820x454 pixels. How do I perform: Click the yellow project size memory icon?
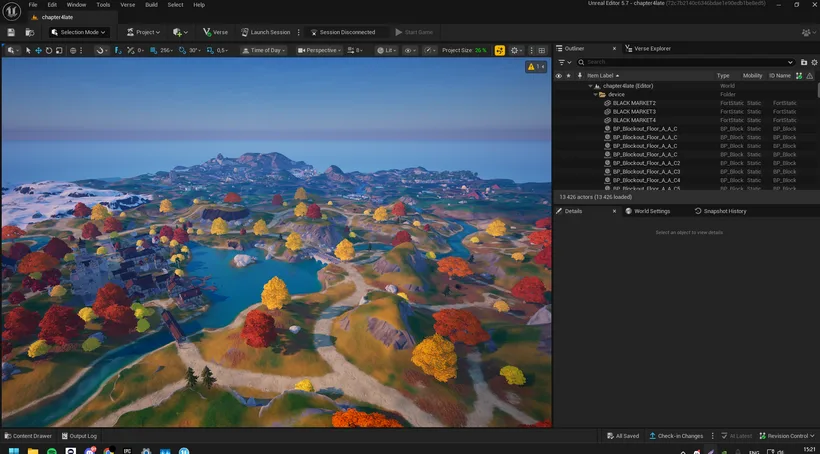click(499, 51)
